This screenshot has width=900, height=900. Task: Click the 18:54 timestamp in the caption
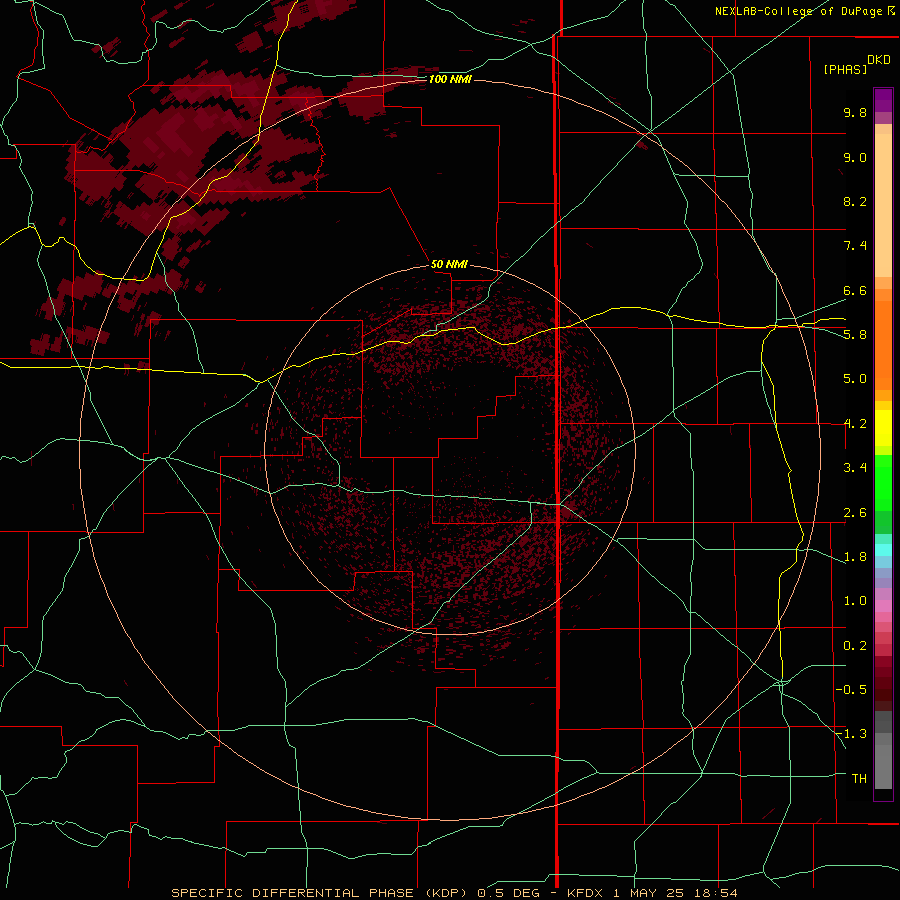[x=718, y=893]
